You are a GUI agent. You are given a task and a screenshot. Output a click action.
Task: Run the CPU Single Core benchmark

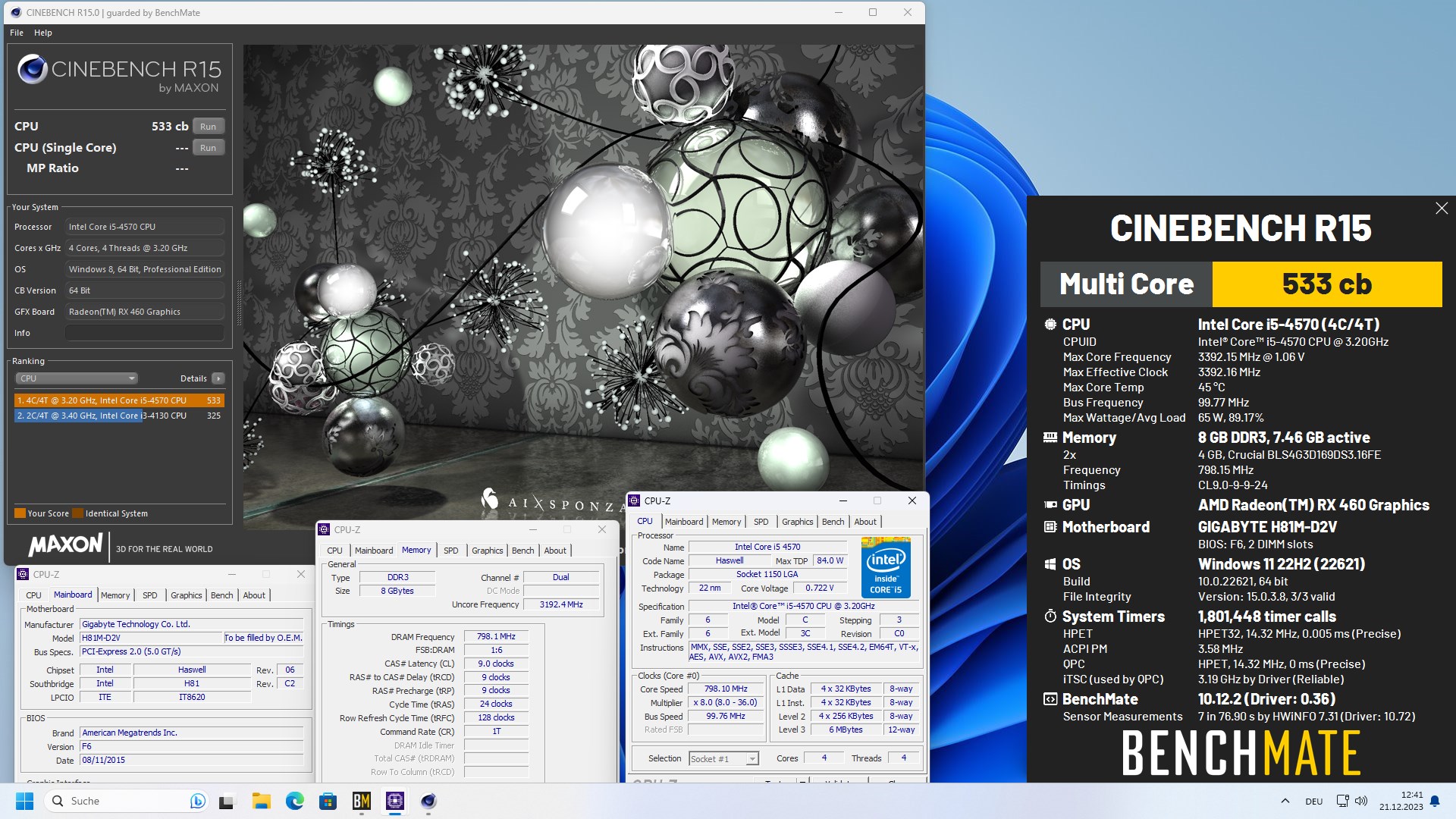click(209, 148)
